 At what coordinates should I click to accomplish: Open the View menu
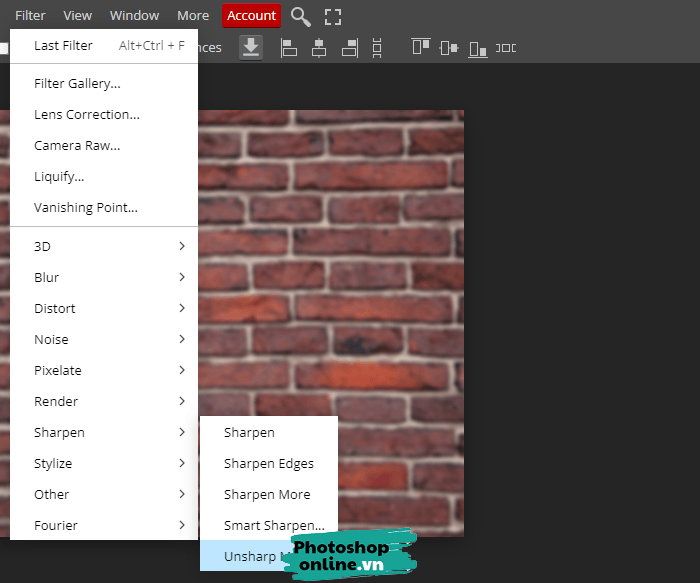click(77, 15)
